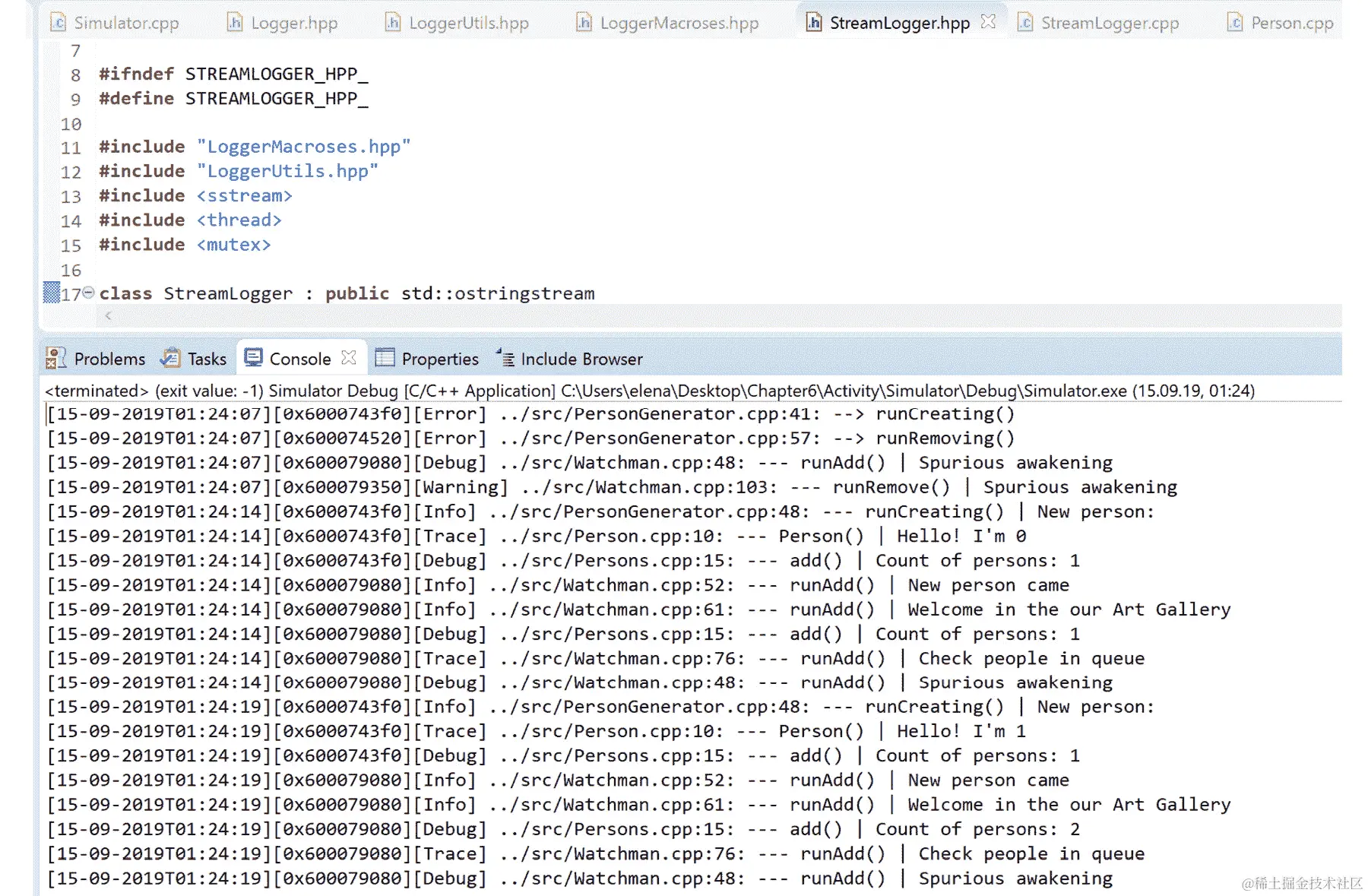The height and width of the screenshot is (896, 1368).
Task: Click the #ifndef STREAMLOGGER_HPP_ line
Action: point(233,74)
